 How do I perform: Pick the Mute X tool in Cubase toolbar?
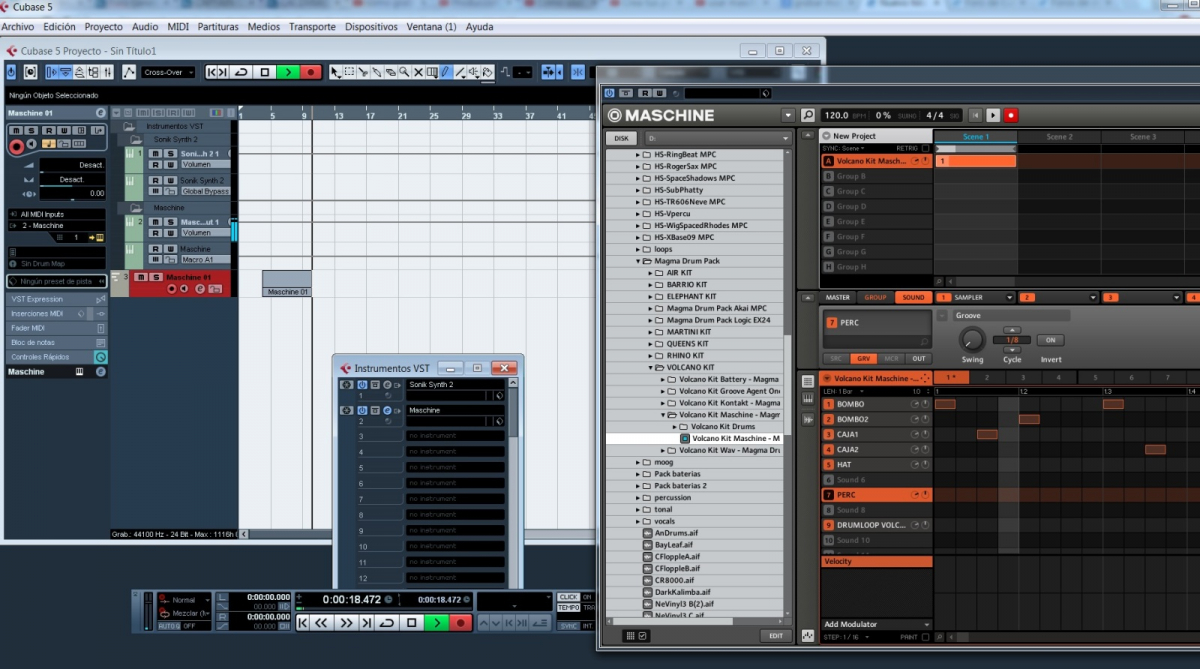pyautogui.click(x=418, y=72)
